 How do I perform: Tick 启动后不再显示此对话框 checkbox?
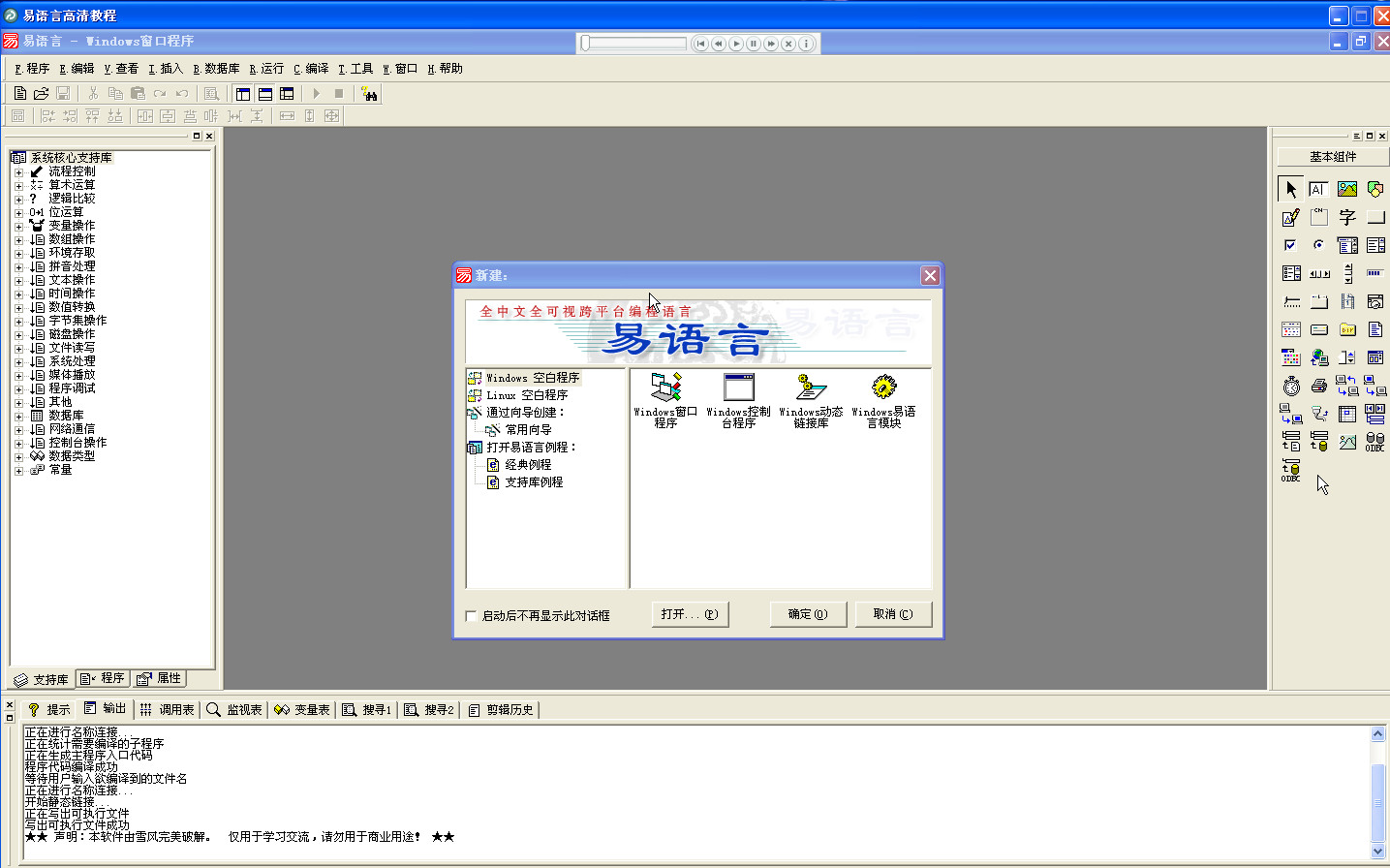tap(471, 615)
